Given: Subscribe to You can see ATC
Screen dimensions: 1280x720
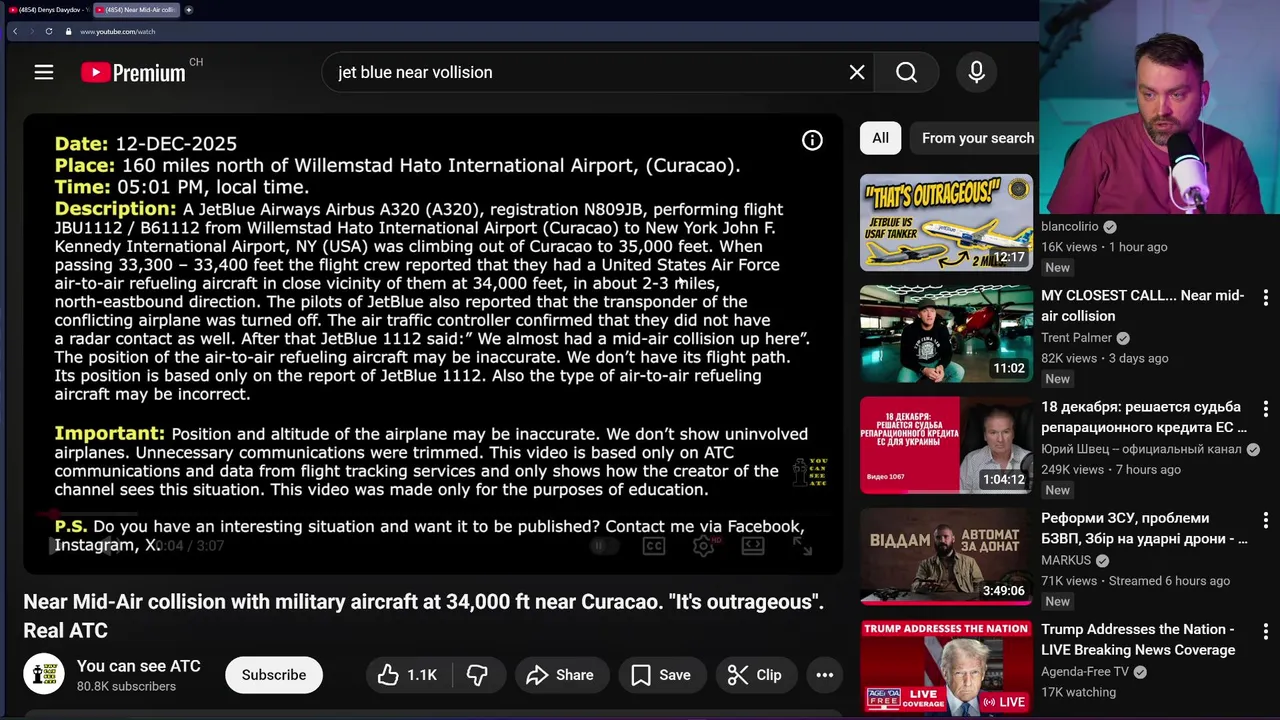Looking at the screenshot, I should point(274,675).
